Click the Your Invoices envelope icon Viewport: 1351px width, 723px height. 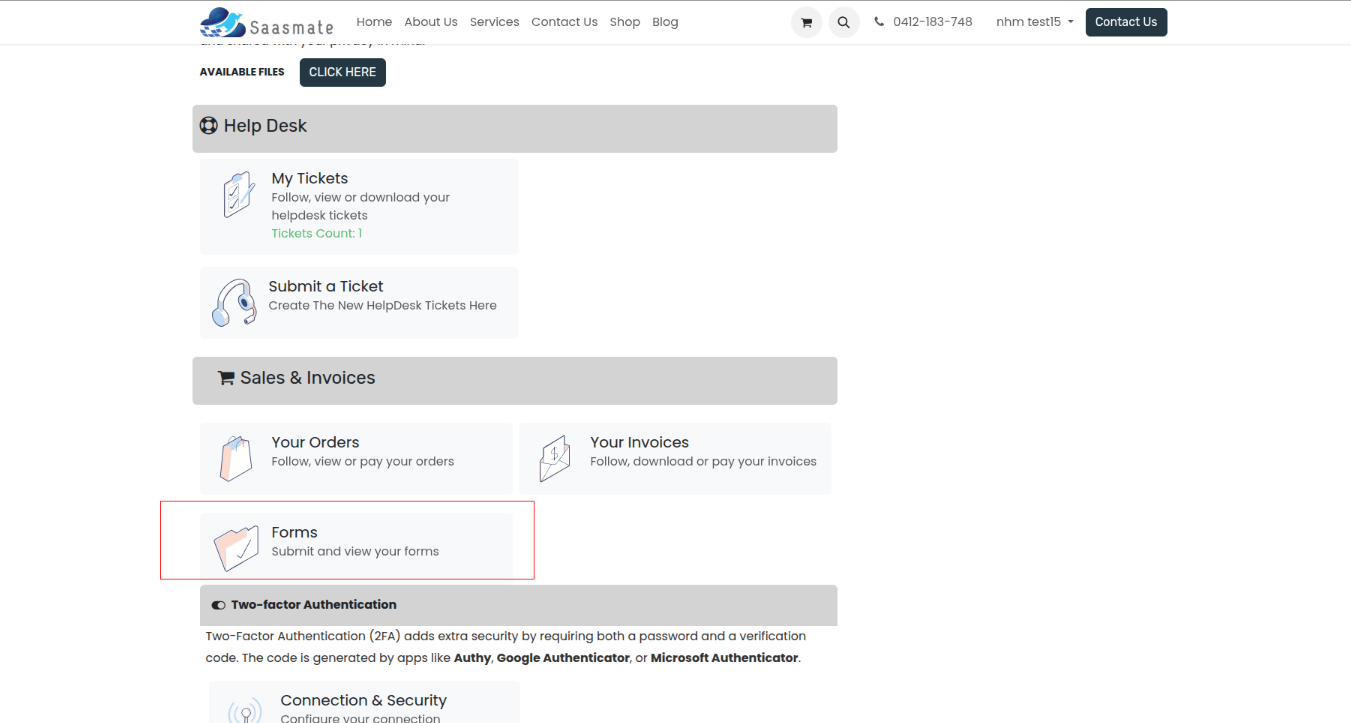pos(554,458)
